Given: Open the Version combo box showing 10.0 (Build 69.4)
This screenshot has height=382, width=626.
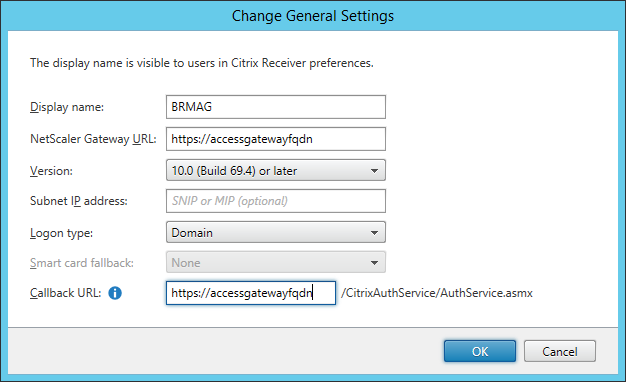Looking at the screenshot, I should point(276,170).
